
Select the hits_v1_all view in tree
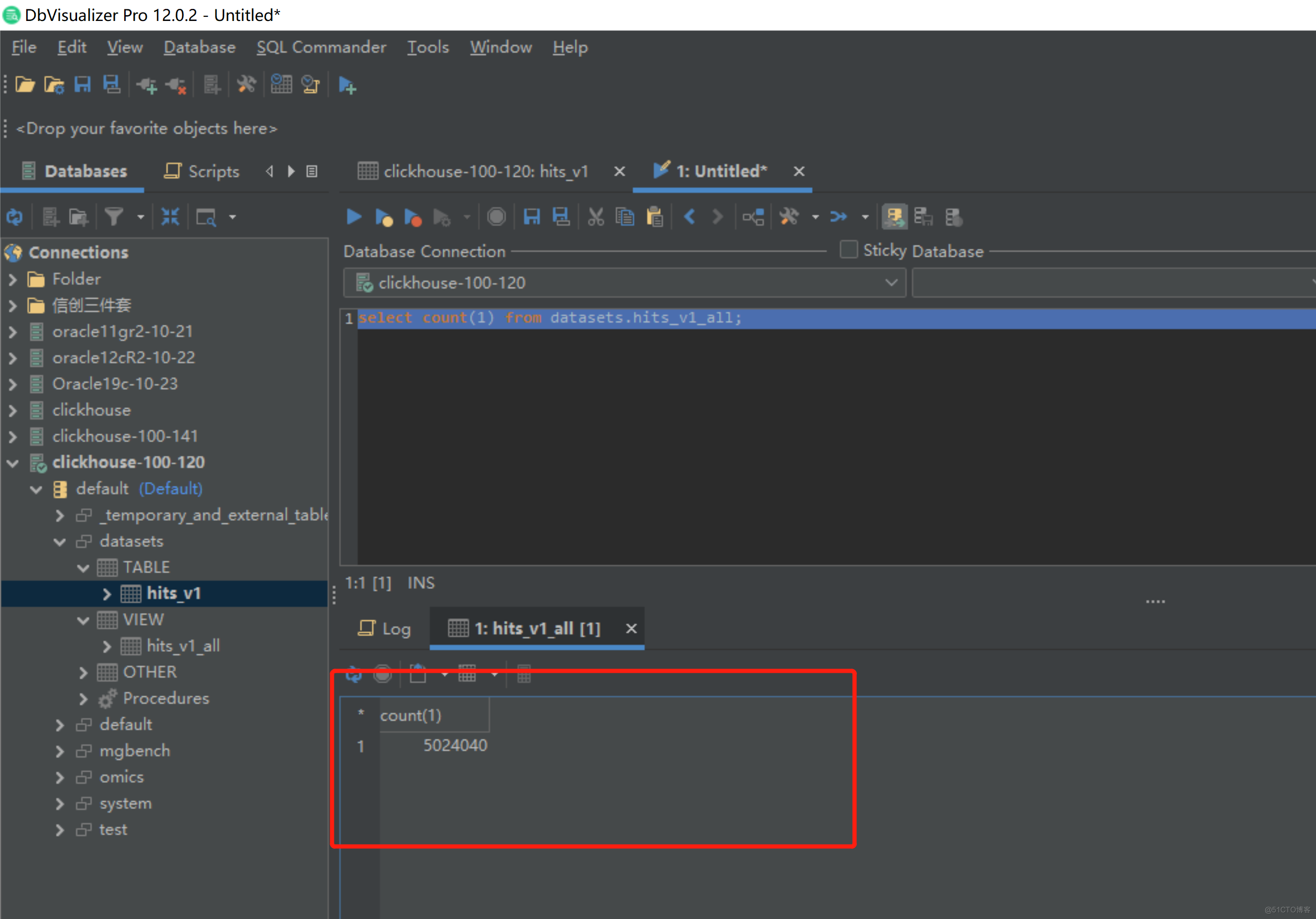(x=183, y=646)
